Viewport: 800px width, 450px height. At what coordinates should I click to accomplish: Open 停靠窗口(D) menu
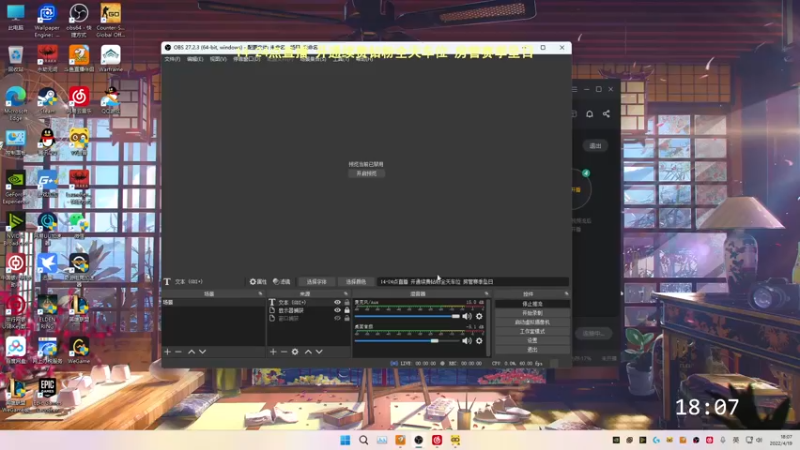point(247,59)
